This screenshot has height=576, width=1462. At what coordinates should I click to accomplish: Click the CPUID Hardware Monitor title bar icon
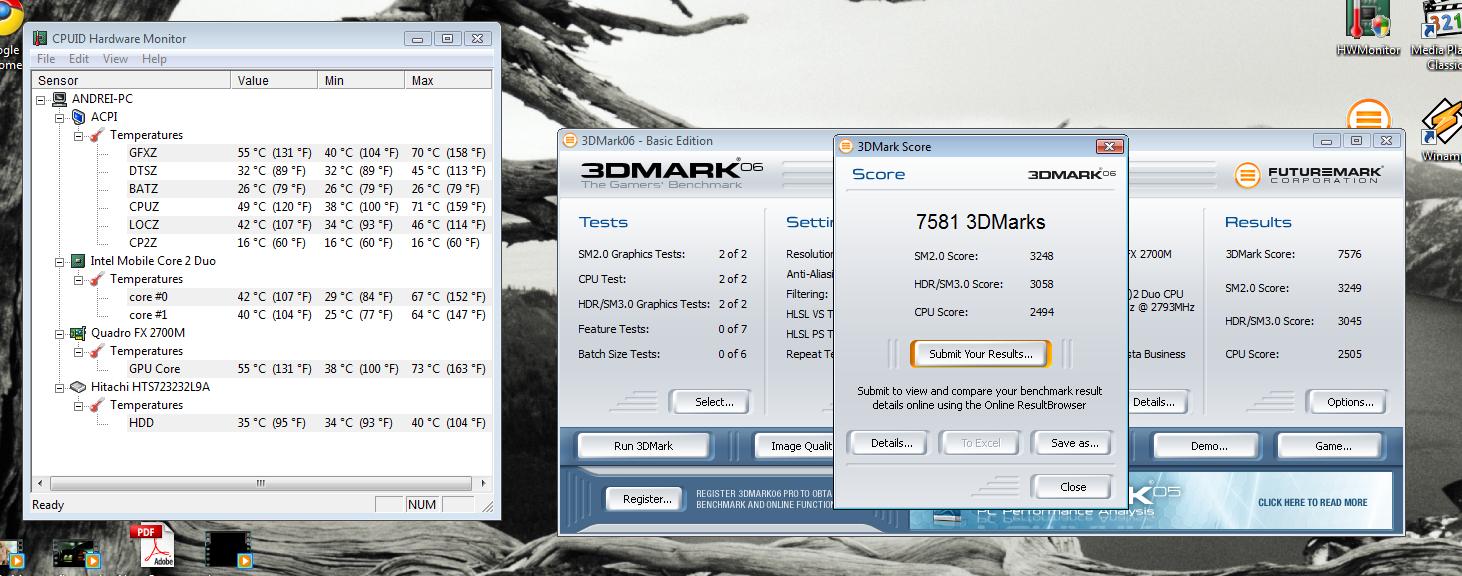pyautogui.click(x=40, y=39)
